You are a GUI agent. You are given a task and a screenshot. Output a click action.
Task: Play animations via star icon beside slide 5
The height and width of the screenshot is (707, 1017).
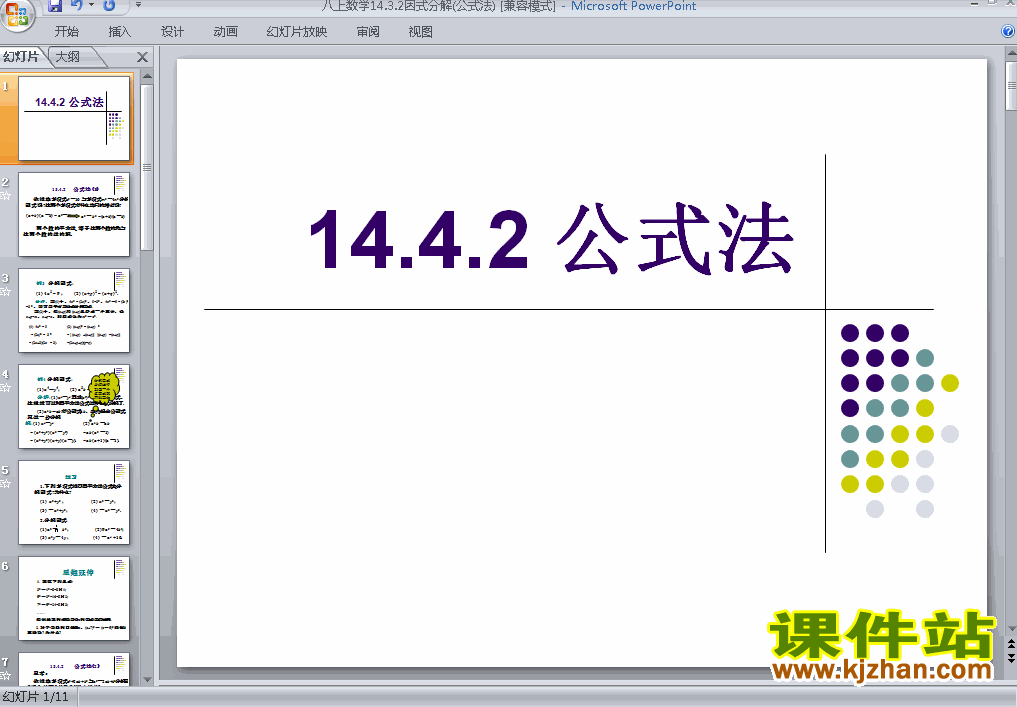pyautogui.click(x=6, y=484)
